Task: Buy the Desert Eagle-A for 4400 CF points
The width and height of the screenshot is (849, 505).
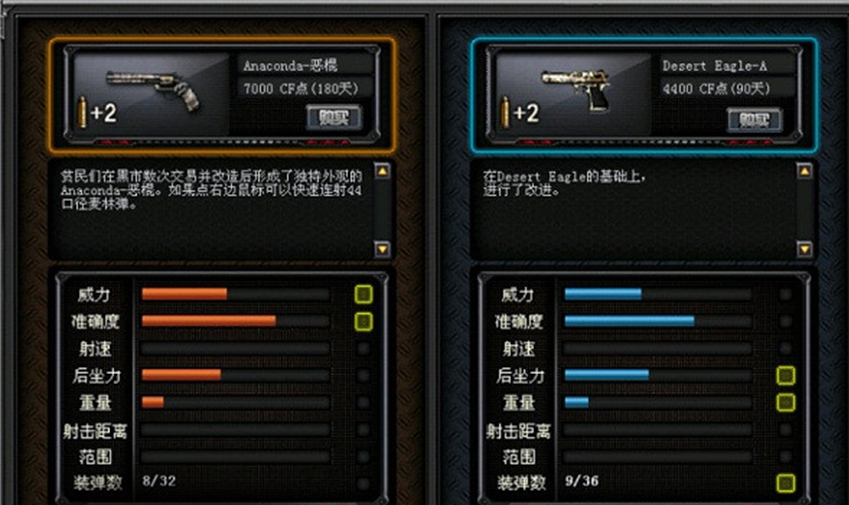Action: pos(754,120)
